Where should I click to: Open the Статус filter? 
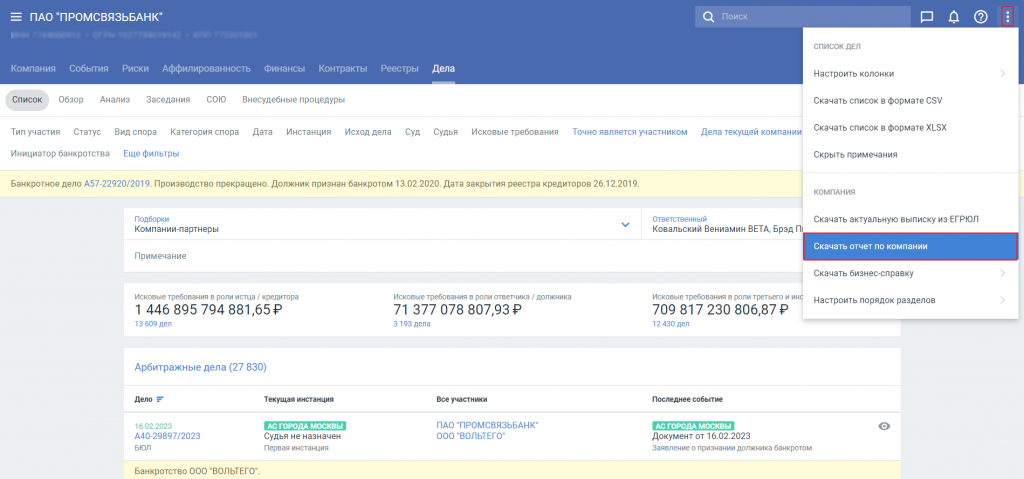(88, 132)
